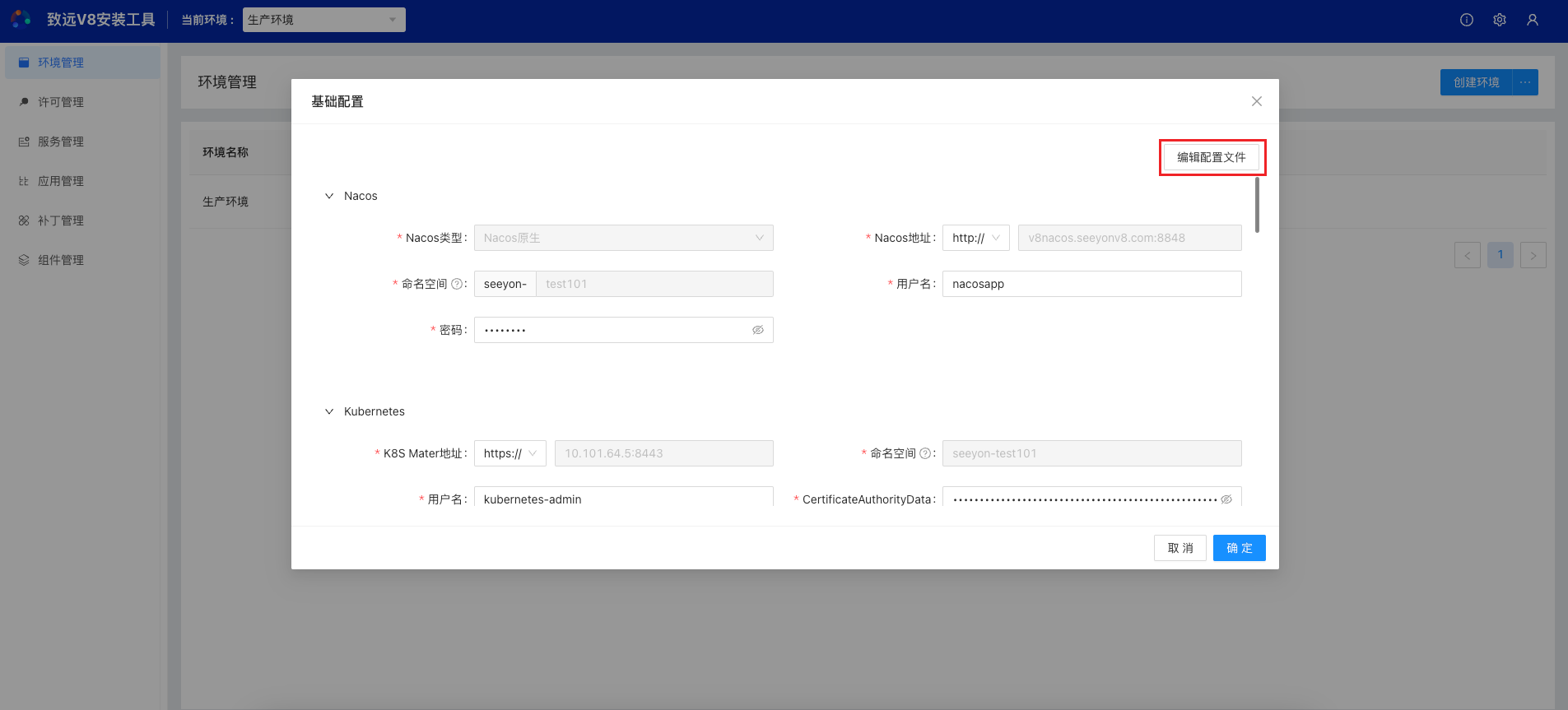Click the 致远V8安装工具 logo icon

pos(21,19)
